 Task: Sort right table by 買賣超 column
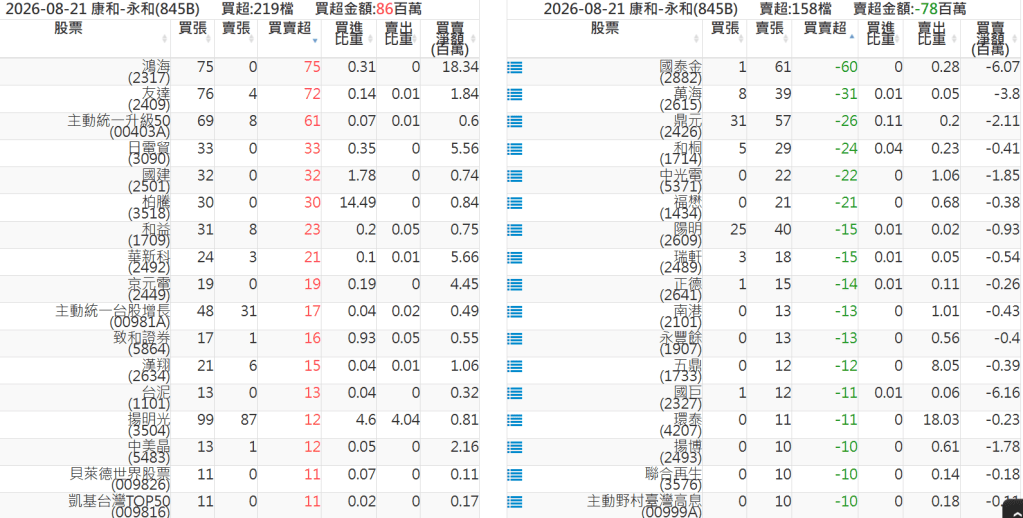pyautogui.click(x=825, y=38)
